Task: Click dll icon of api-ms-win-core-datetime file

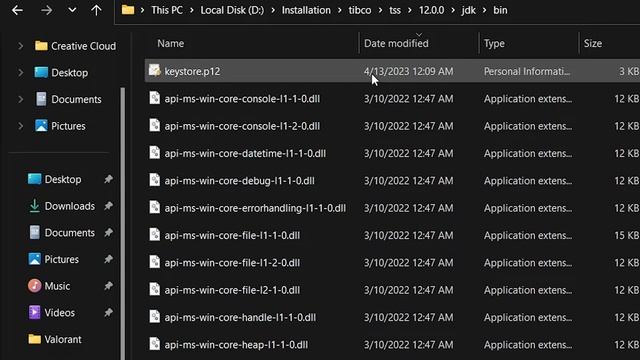Action: coord(154,153)
